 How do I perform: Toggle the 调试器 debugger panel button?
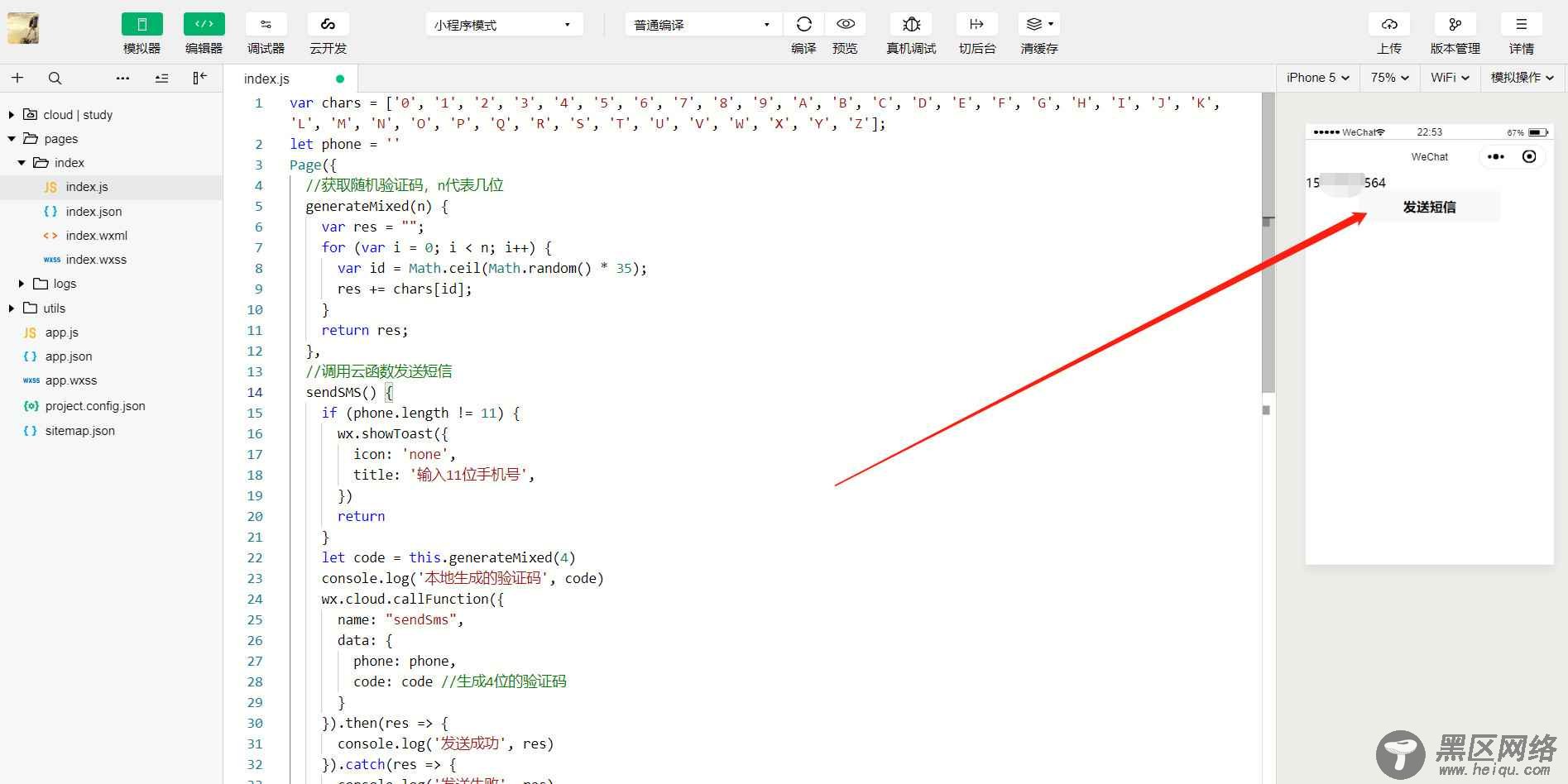(266, 25)
